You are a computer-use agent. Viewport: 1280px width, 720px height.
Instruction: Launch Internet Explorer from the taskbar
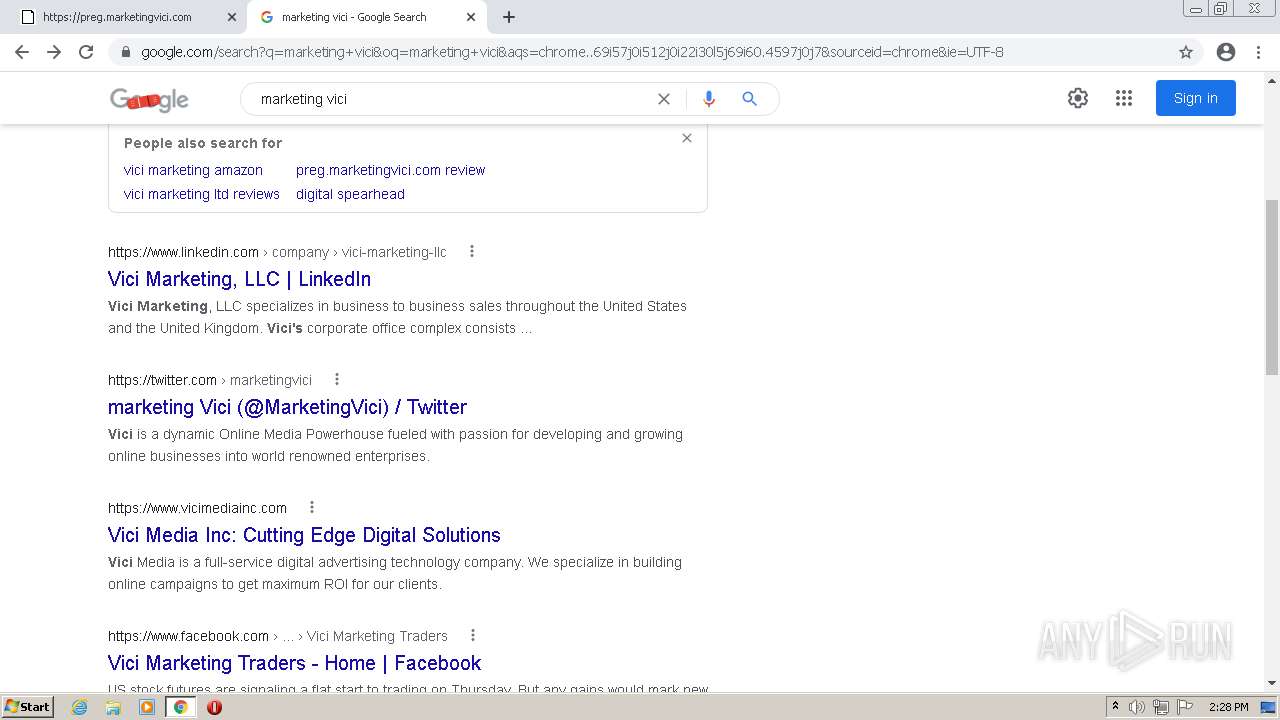(80, 707)
